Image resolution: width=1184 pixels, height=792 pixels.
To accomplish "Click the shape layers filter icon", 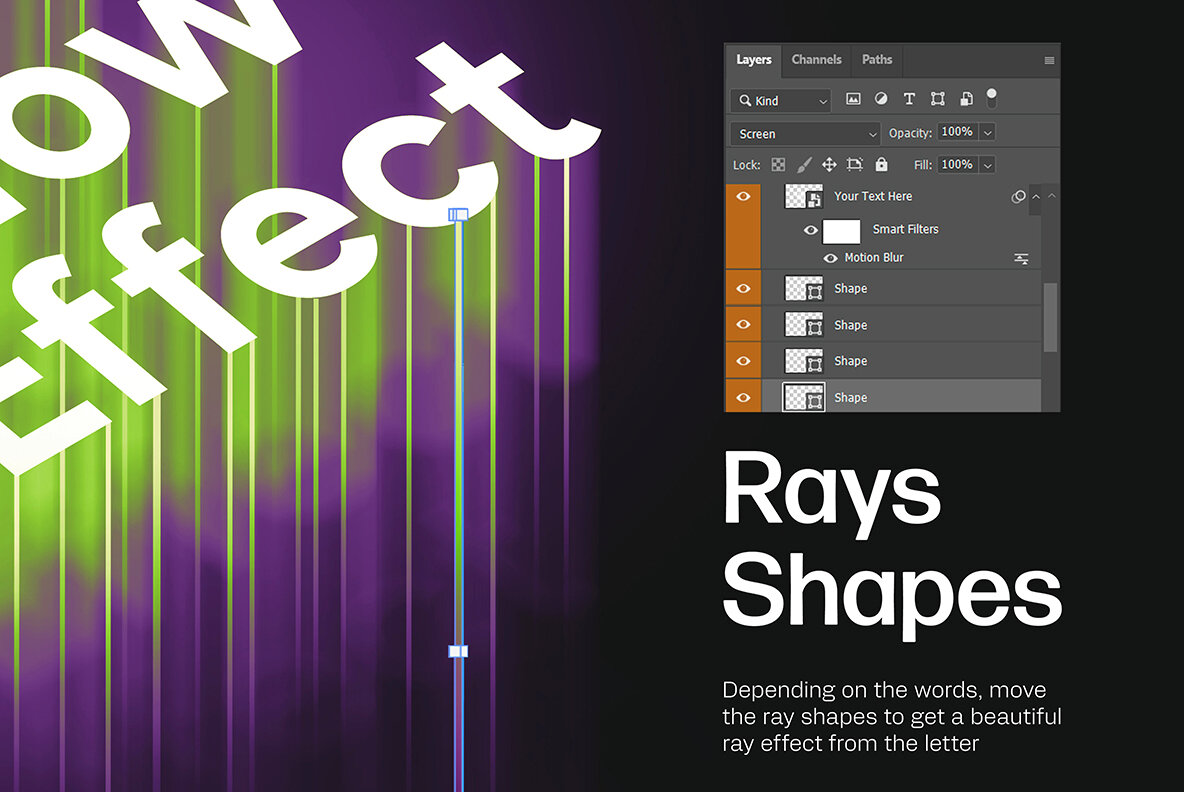I will click(936, 99).
